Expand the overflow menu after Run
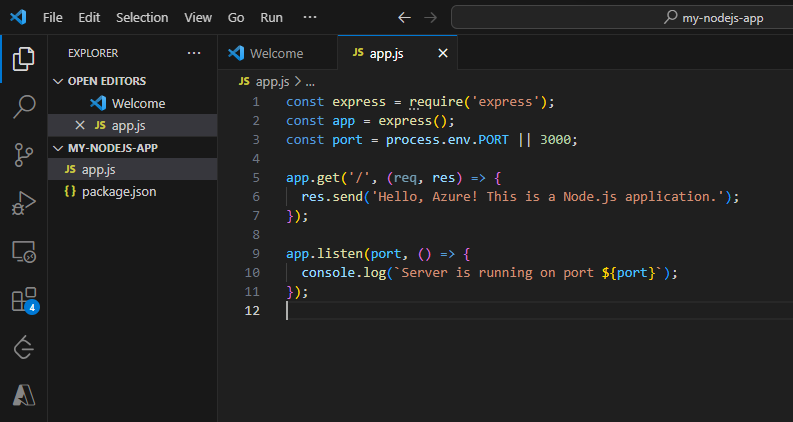The width and height of the screenshot is (793, 422). [310, 18]
